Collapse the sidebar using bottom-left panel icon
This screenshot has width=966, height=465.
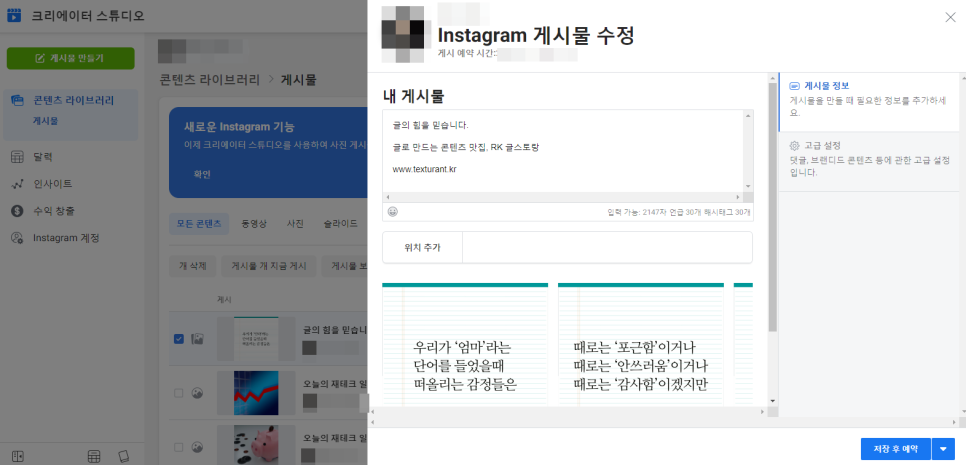(x=17, y=456)
